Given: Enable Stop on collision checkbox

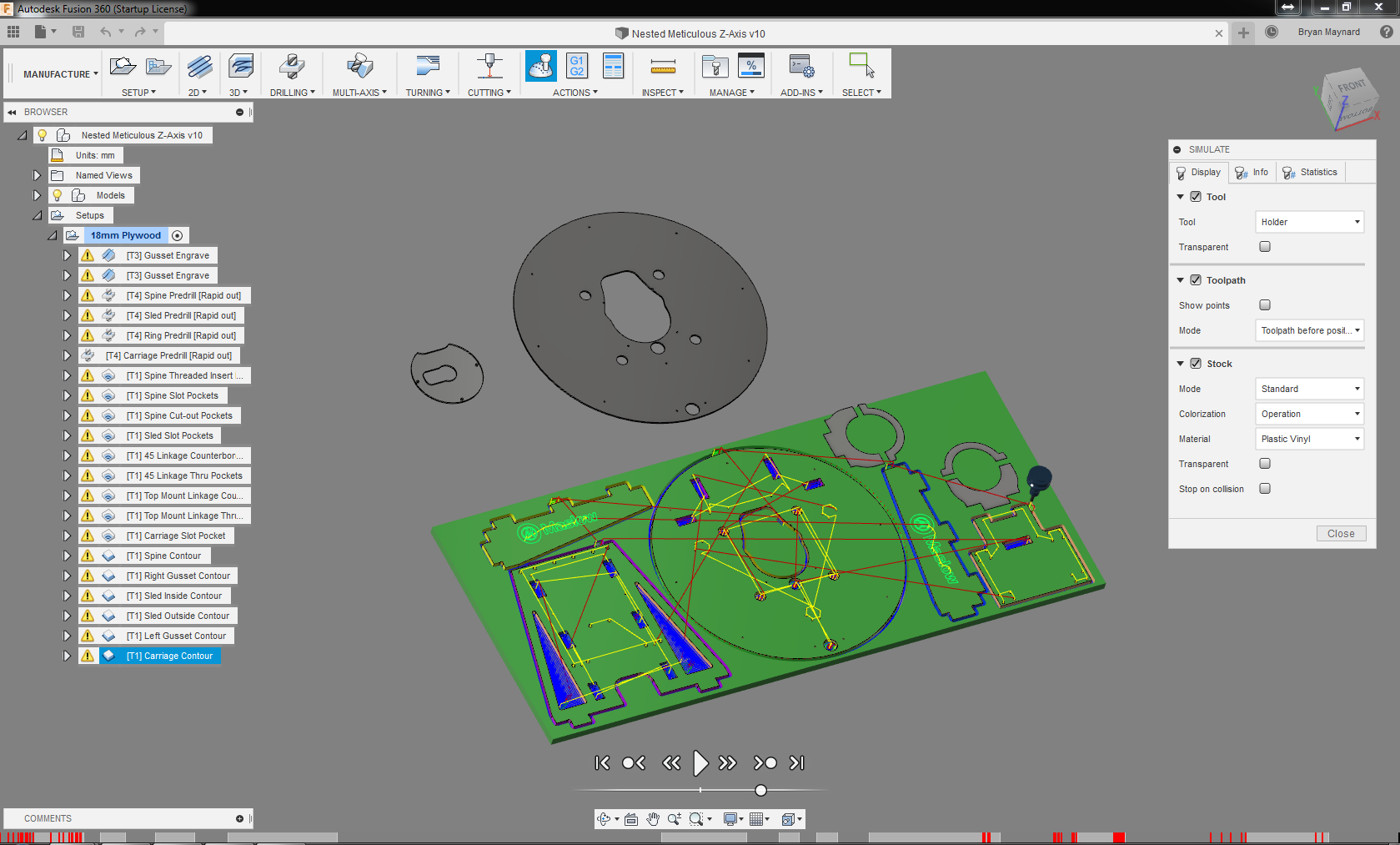Looking at the screenshot, I should [x=1265, y=489].
